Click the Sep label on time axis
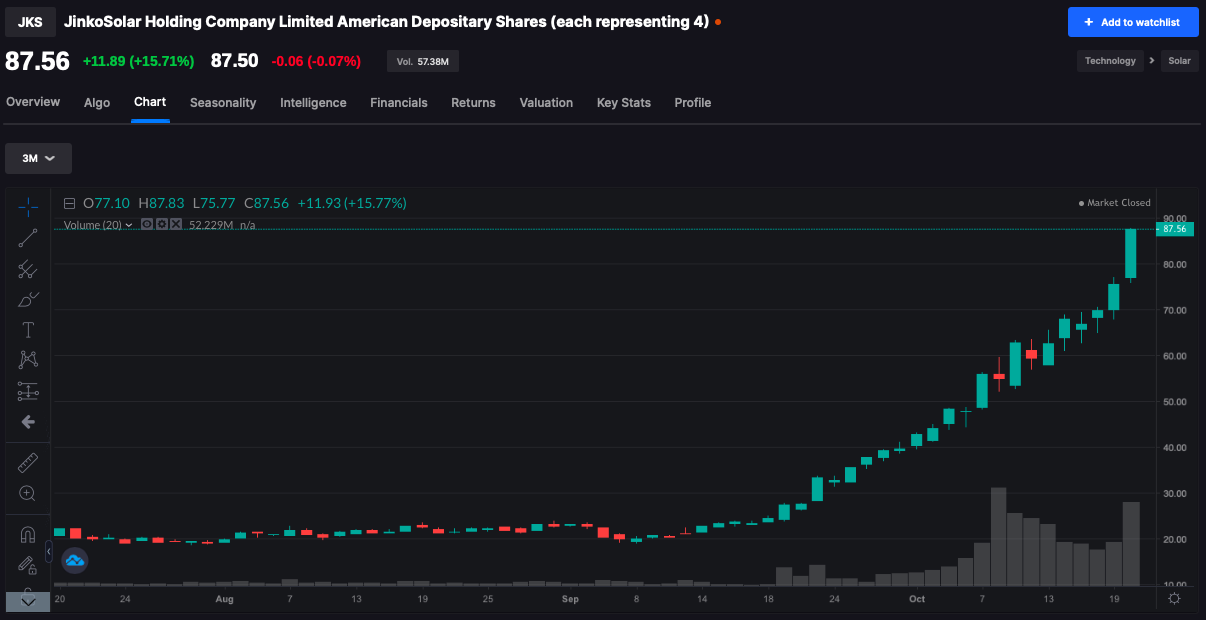Image resolution: width=1206 pixels, height=620 pixels. [x=570, y=599]
